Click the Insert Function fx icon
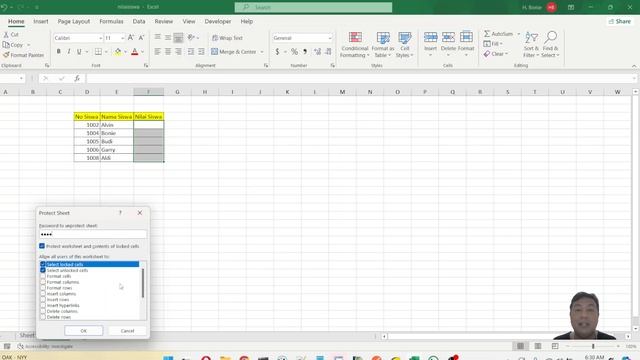This screenshot has width=640, height=360. click(x=77, y=78)
